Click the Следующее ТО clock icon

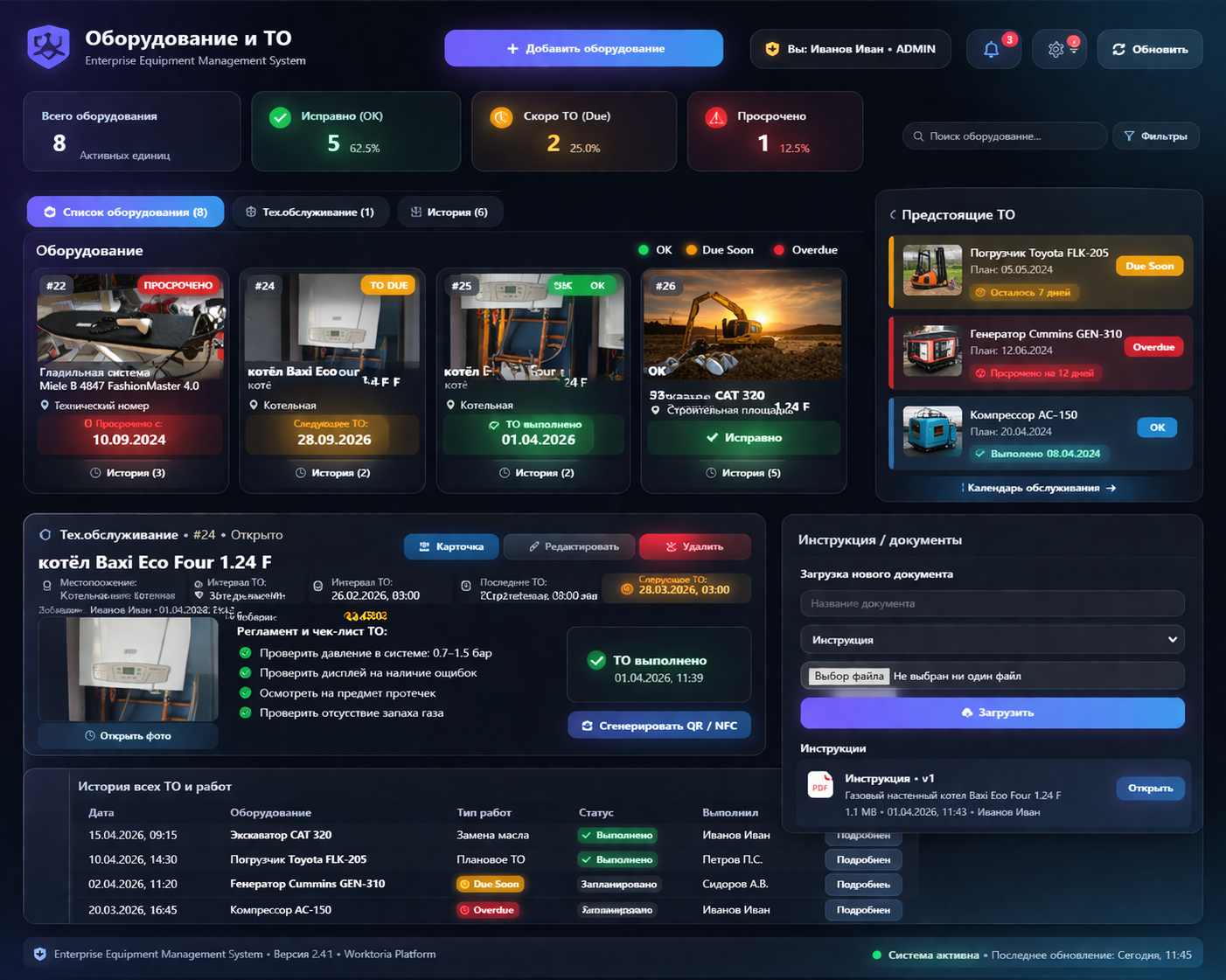[x=626, y=589]
